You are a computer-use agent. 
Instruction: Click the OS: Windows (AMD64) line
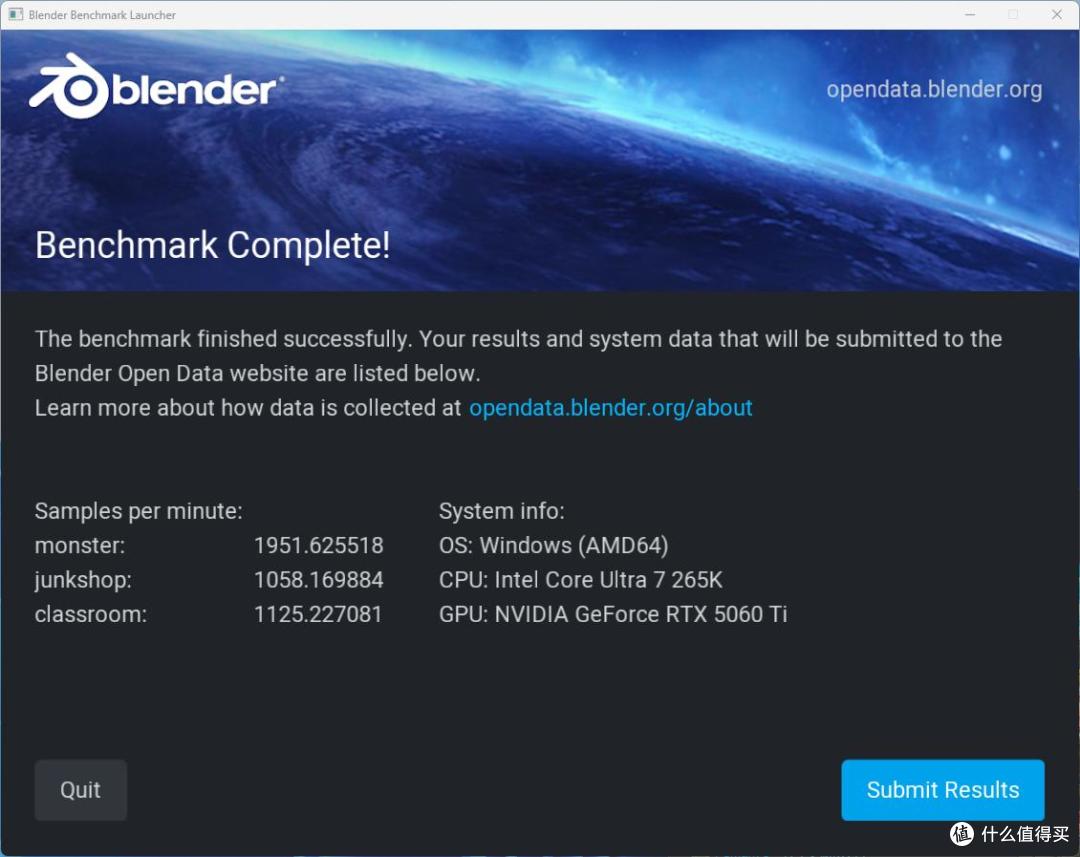[x=554, y=546]
